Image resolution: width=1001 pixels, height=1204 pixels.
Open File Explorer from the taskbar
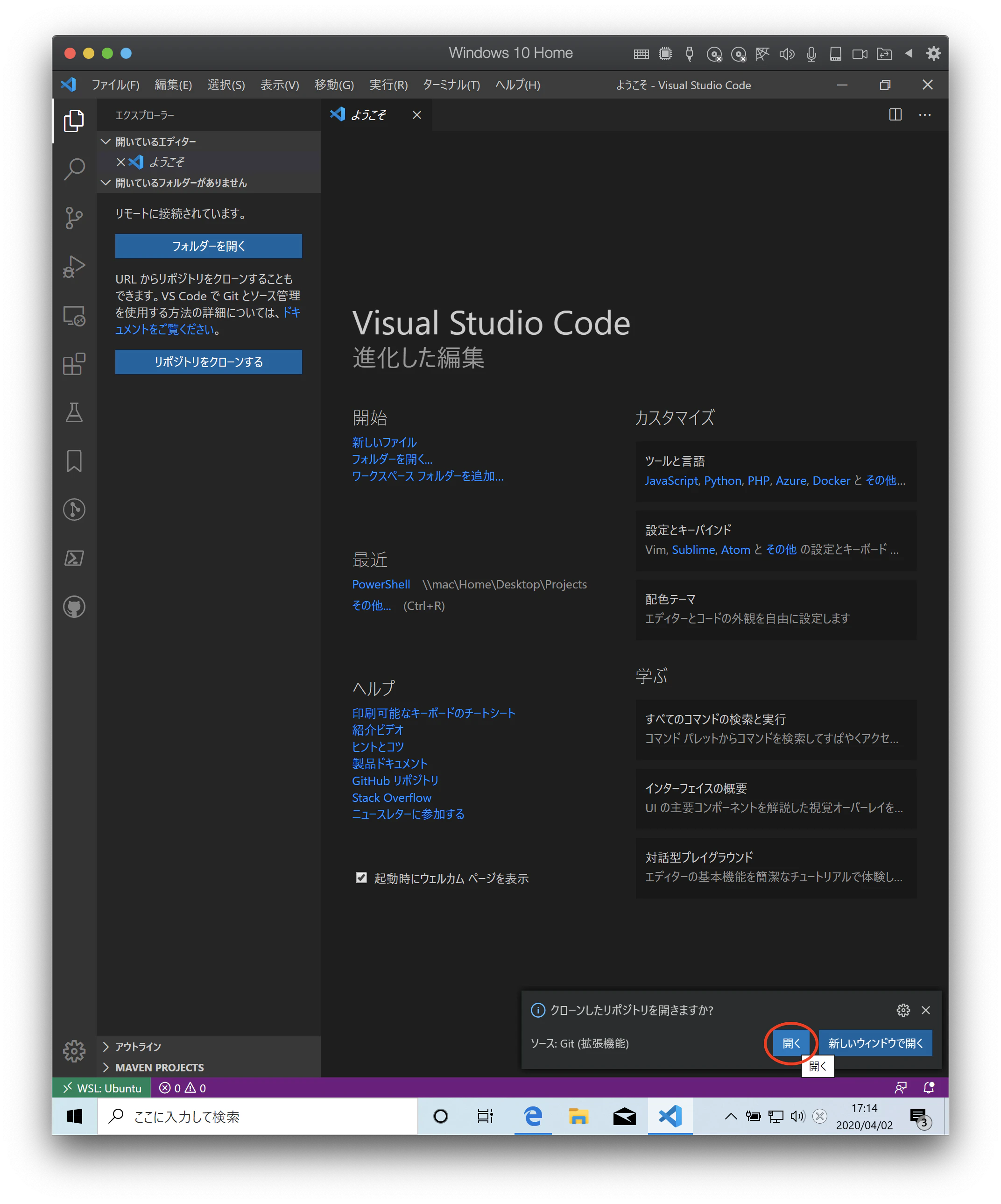click(578, 1116)
